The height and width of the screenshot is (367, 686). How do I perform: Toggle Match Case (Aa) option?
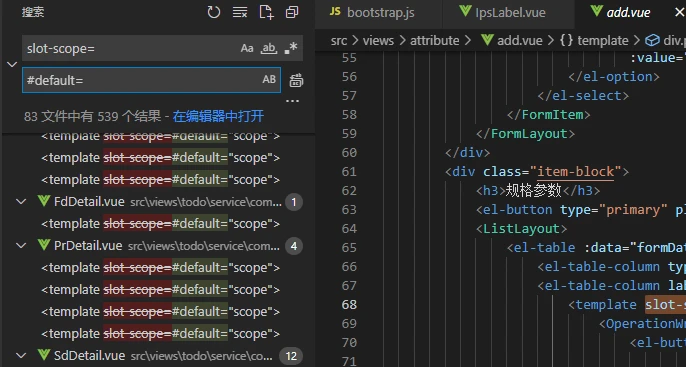pyautogui.click(x=247, y=48)
